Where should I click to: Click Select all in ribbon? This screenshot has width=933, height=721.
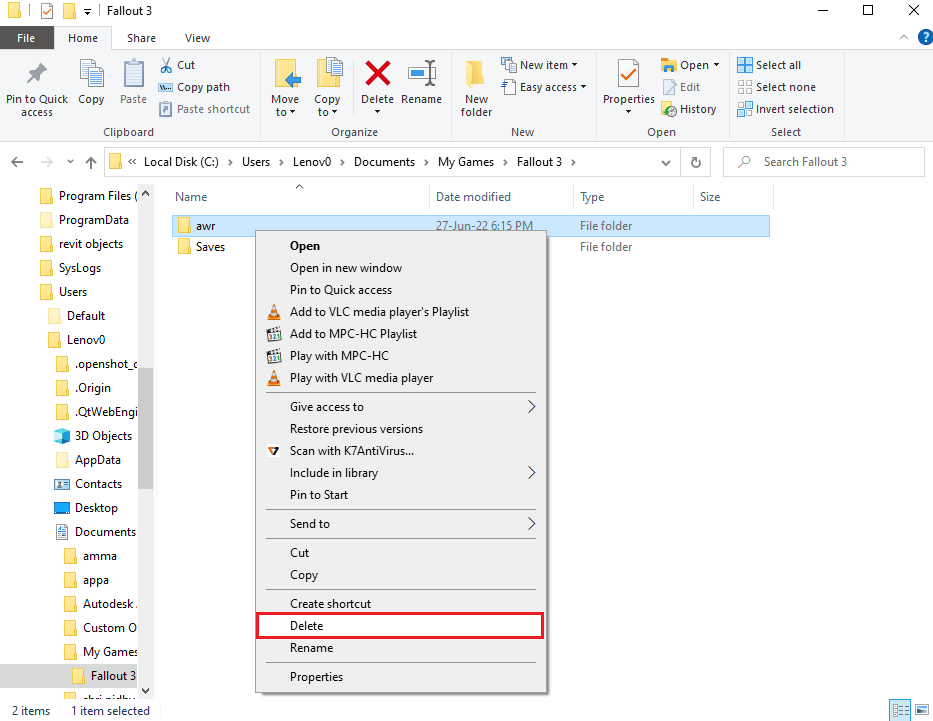tap(769, 65)
